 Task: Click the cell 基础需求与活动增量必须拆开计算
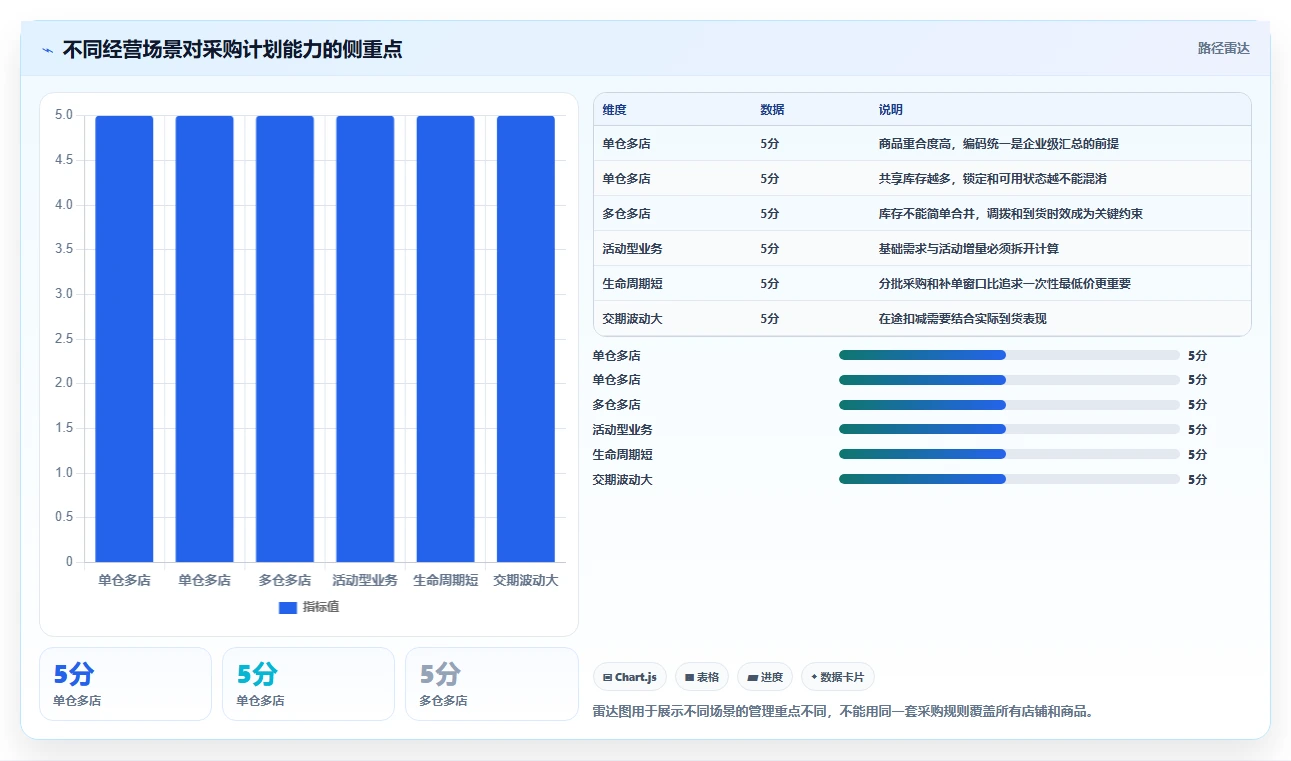pyautogui.click(x=969, y=249)
